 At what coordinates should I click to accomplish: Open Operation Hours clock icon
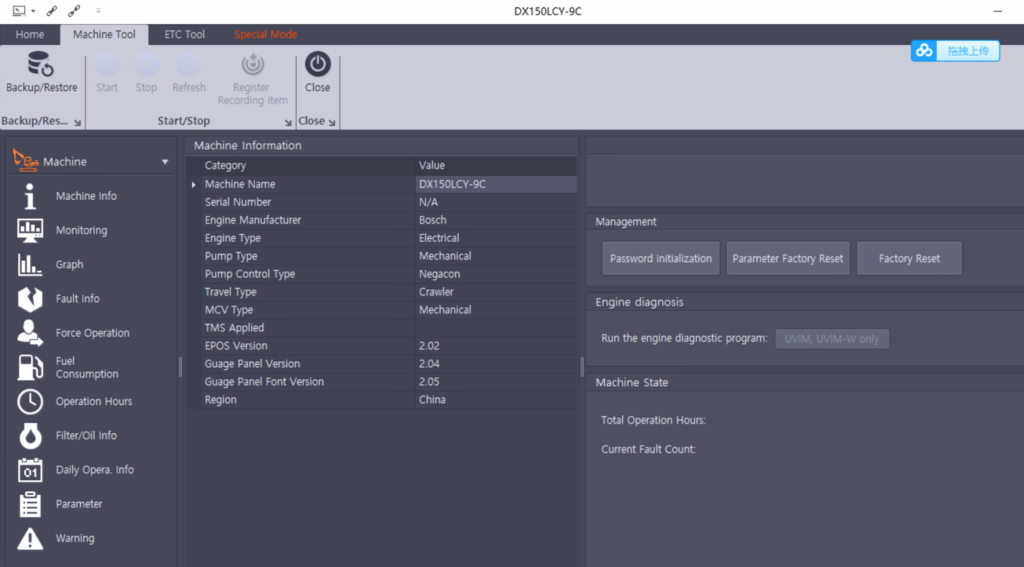coord(31,402)
